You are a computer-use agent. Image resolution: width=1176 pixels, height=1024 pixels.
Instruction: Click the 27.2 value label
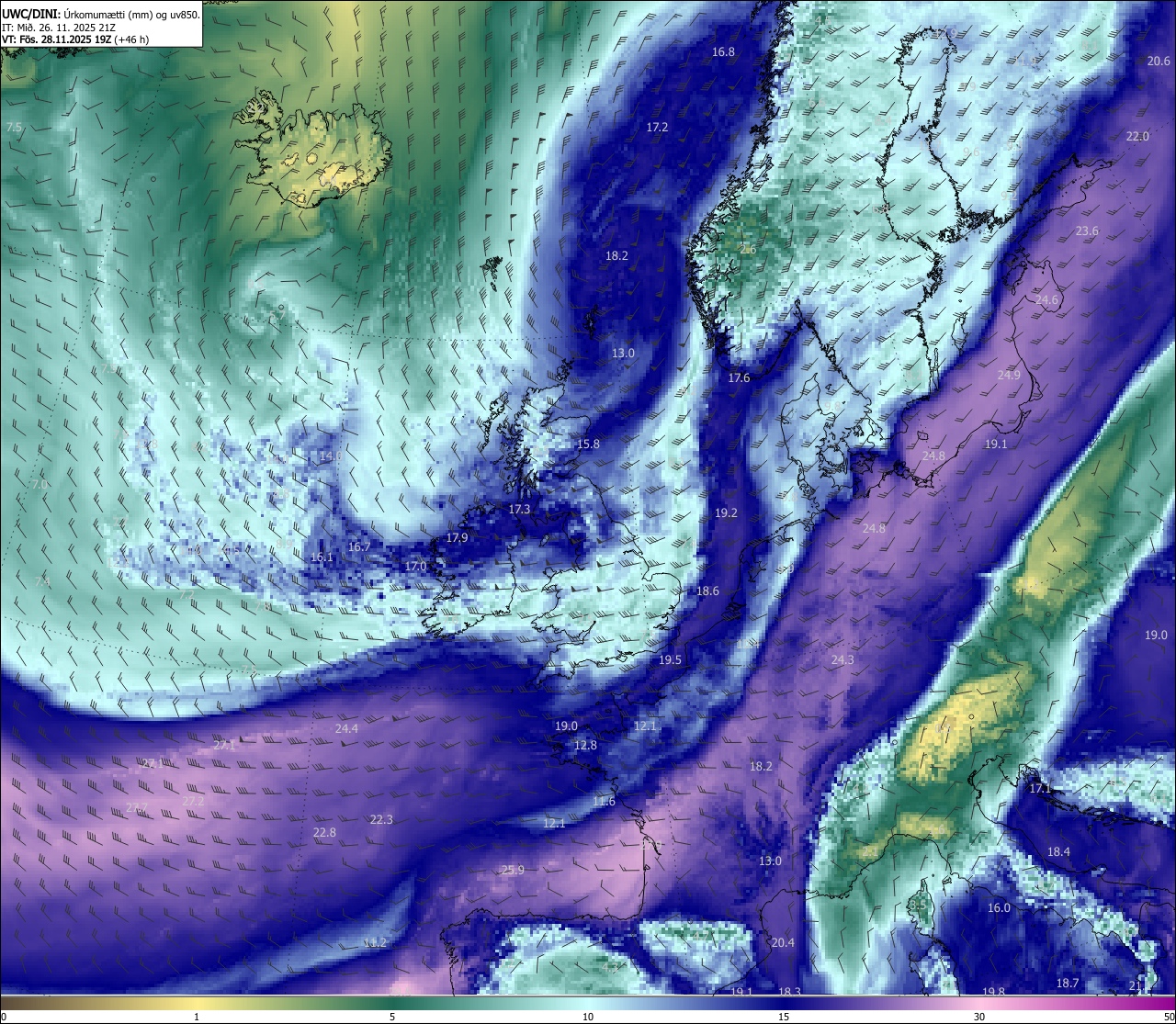[193, 802]
